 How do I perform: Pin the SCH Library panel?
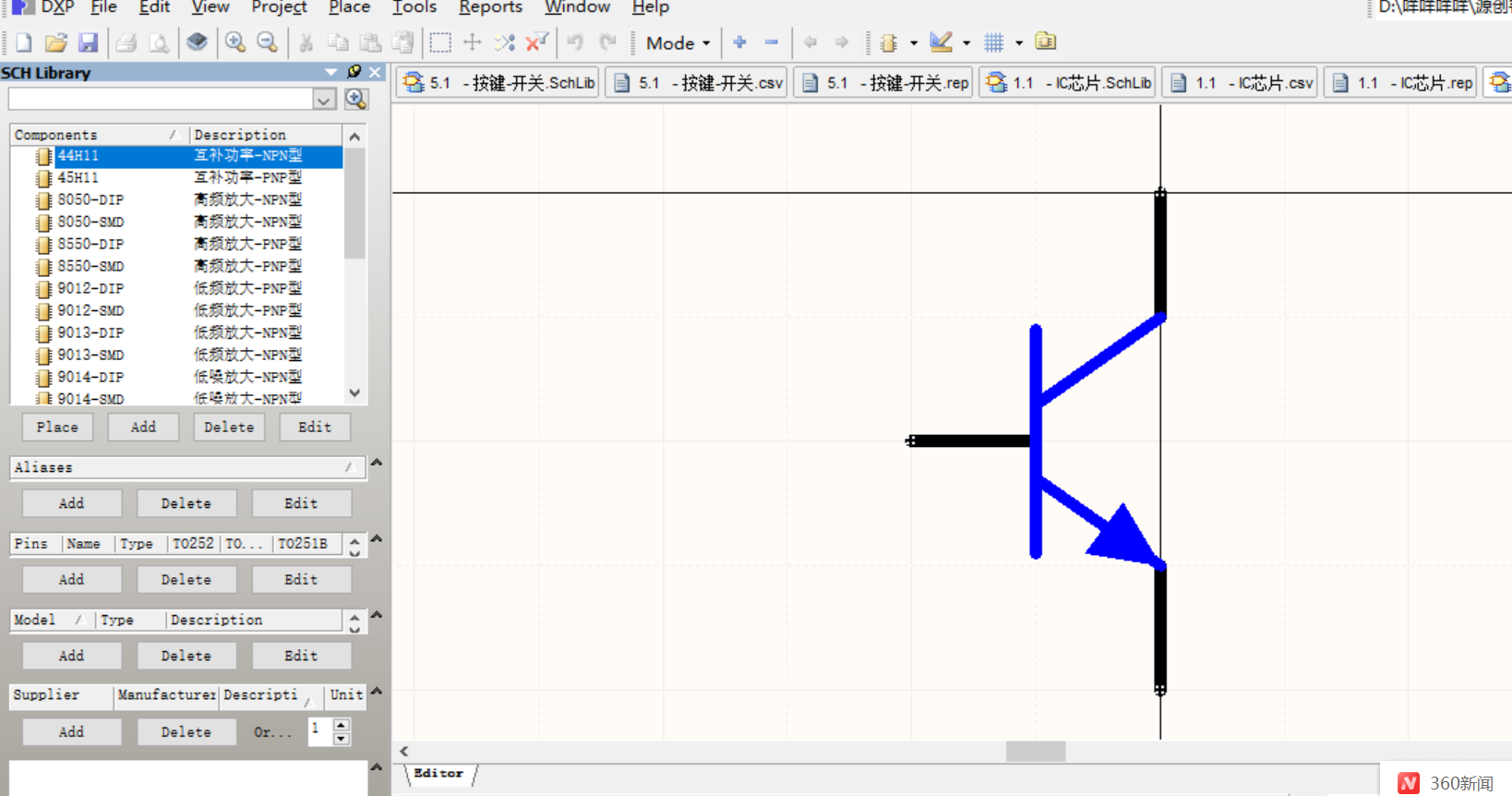354,72
